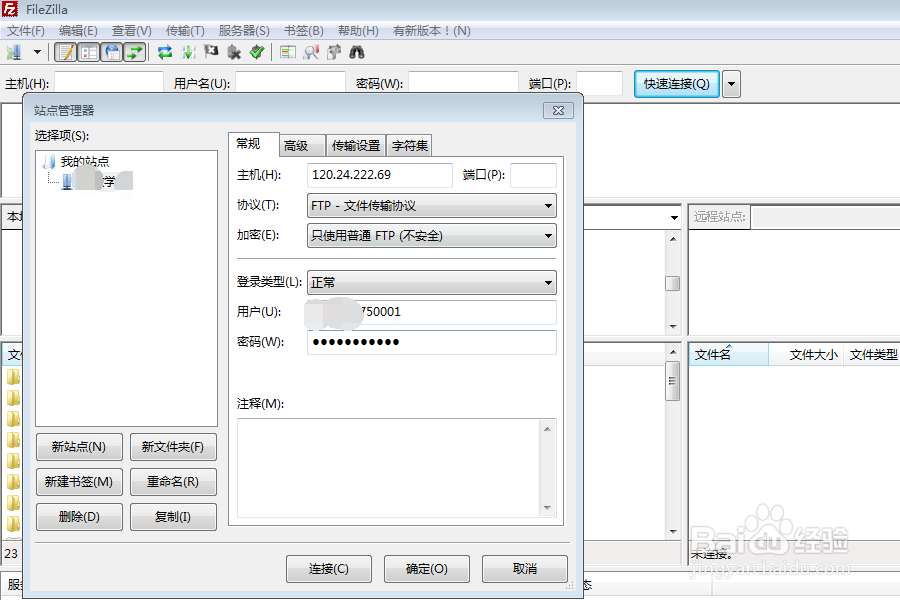Open the 服务器(S) menu
Viewport: 900px width, 600px height.
coord(242,31)
